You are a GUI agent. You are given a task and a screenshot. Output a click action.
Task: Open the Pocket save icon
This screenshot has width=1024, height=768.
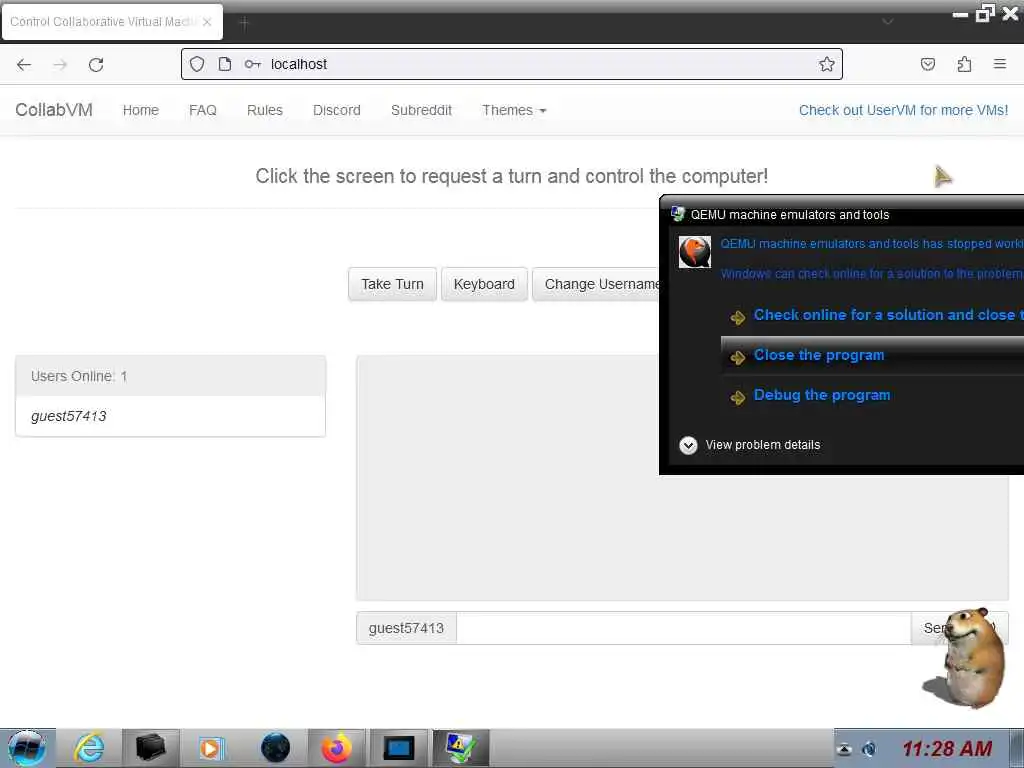click(928, 64)
